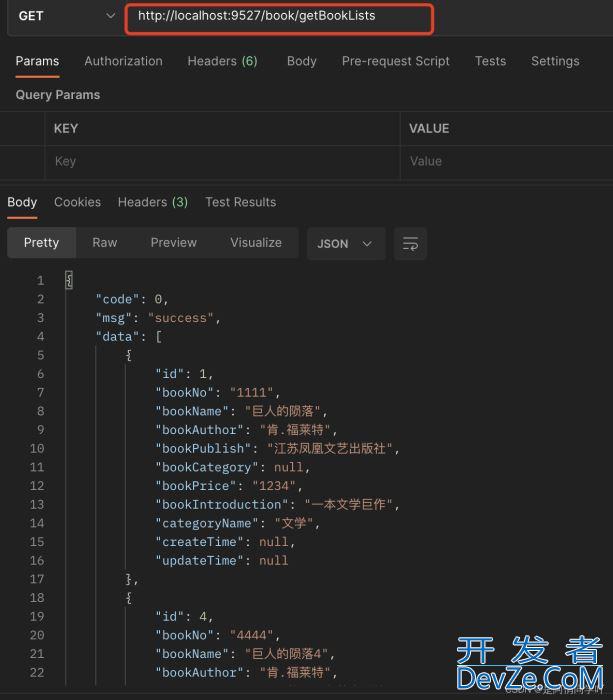Click the "id": 4 line
This screenshot has height=700, width=613.
click(x=184, y=617)
